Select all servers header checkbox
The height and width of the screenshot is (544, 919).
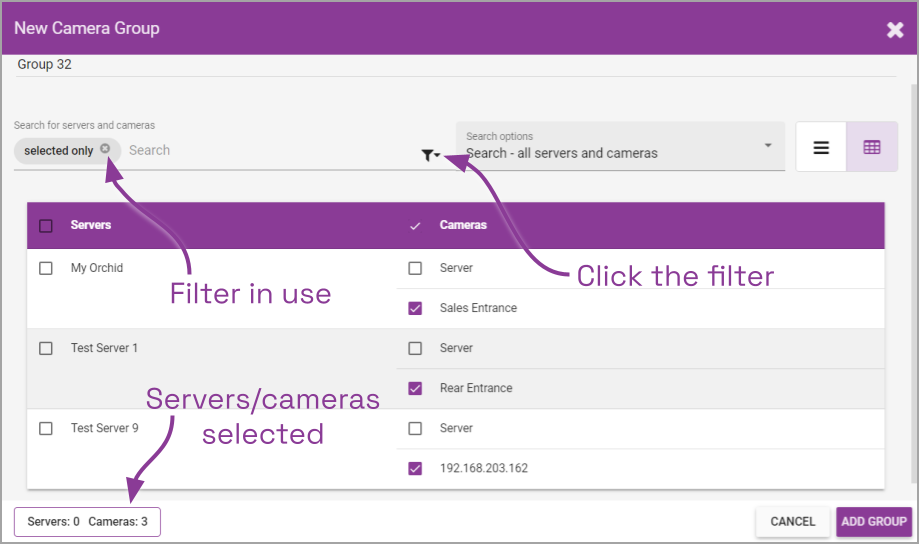point(46,226)
